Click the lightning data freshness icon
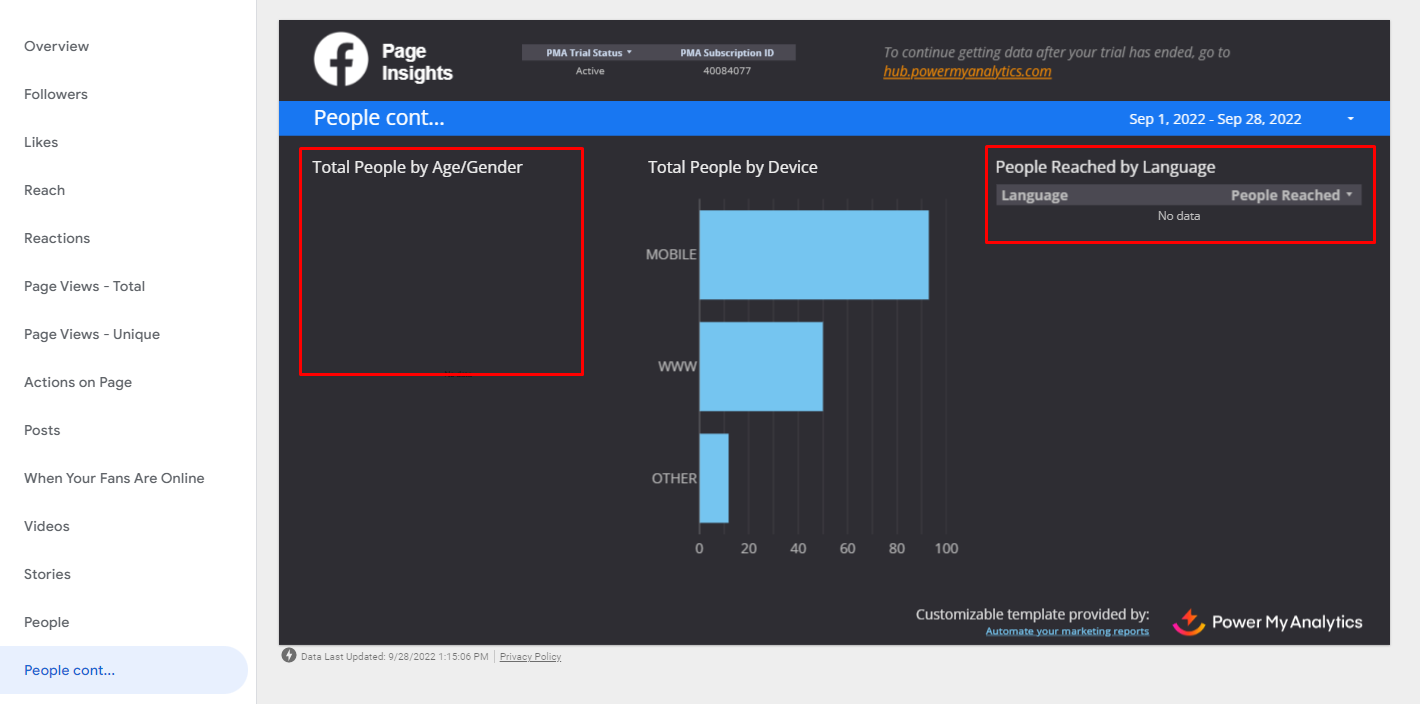1420x704 pixels. [289, 656]
